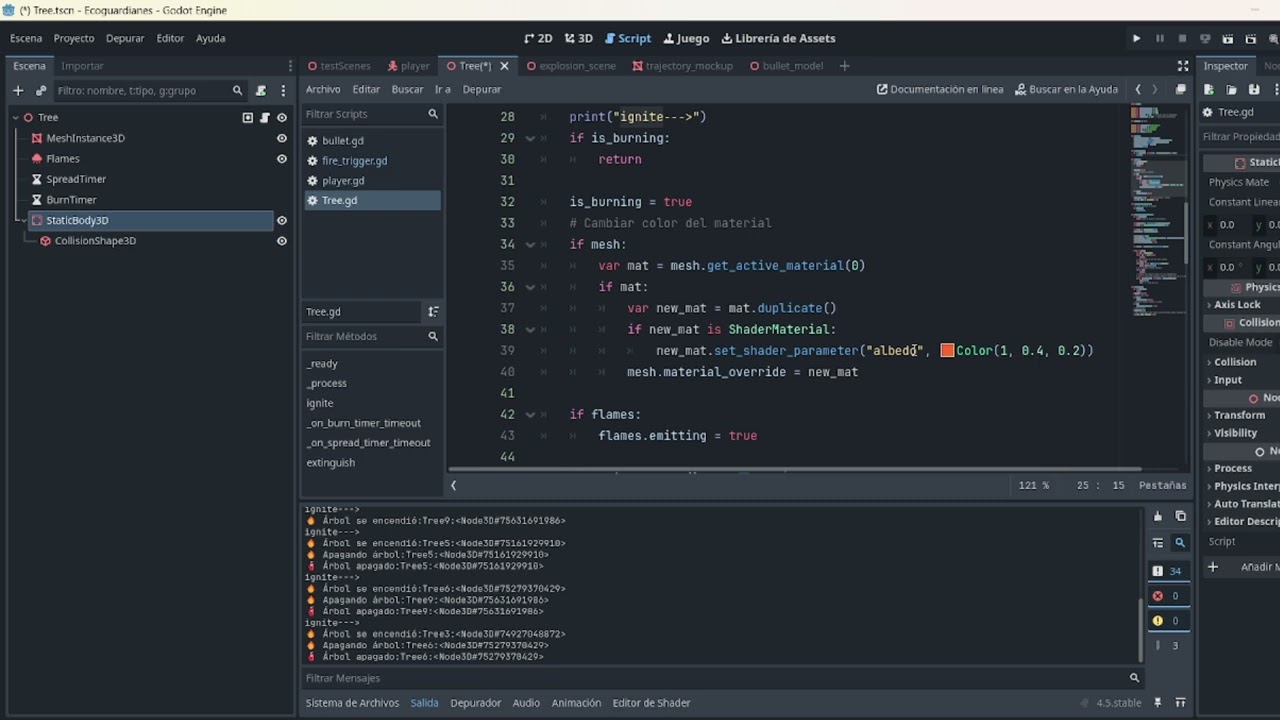Pause the running project
The height and width of the screenshot is (720, 1280).
click(1160, 38)
